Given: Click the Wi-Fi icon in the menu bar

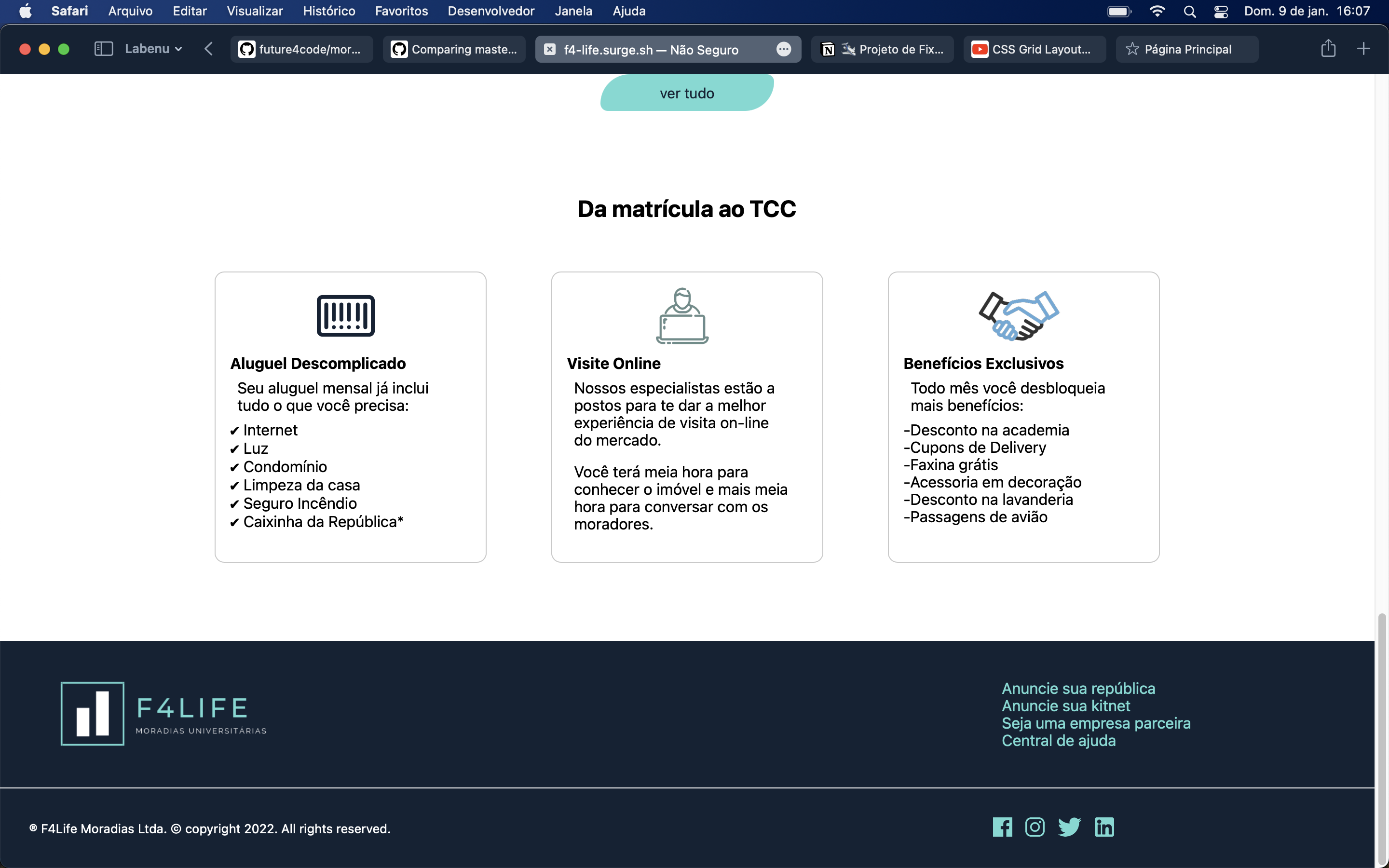Looking at the screenshot, I should pyautogui.click(x=1157, y=11).
